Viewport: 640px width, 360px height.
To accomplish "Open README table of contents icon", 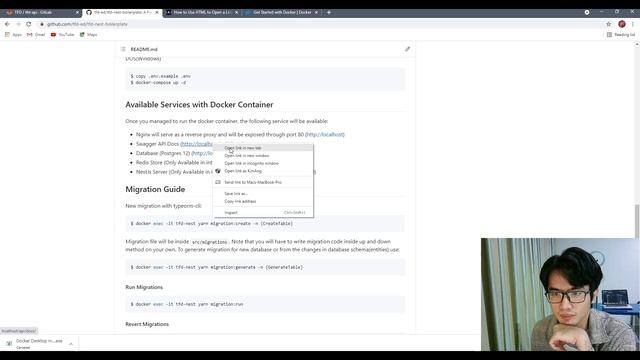I will click(x=123, y=49).
